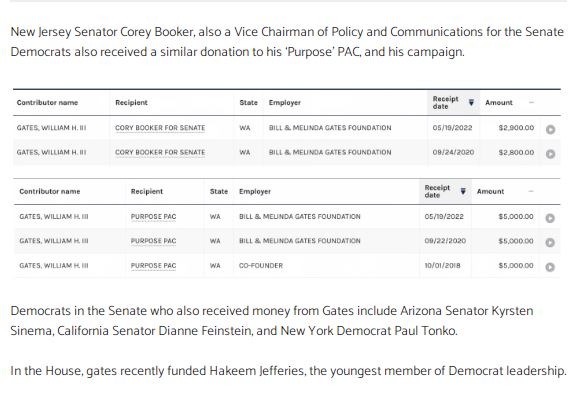Open details arrow for $2,900.00 Booker donation

click(550, 129)
